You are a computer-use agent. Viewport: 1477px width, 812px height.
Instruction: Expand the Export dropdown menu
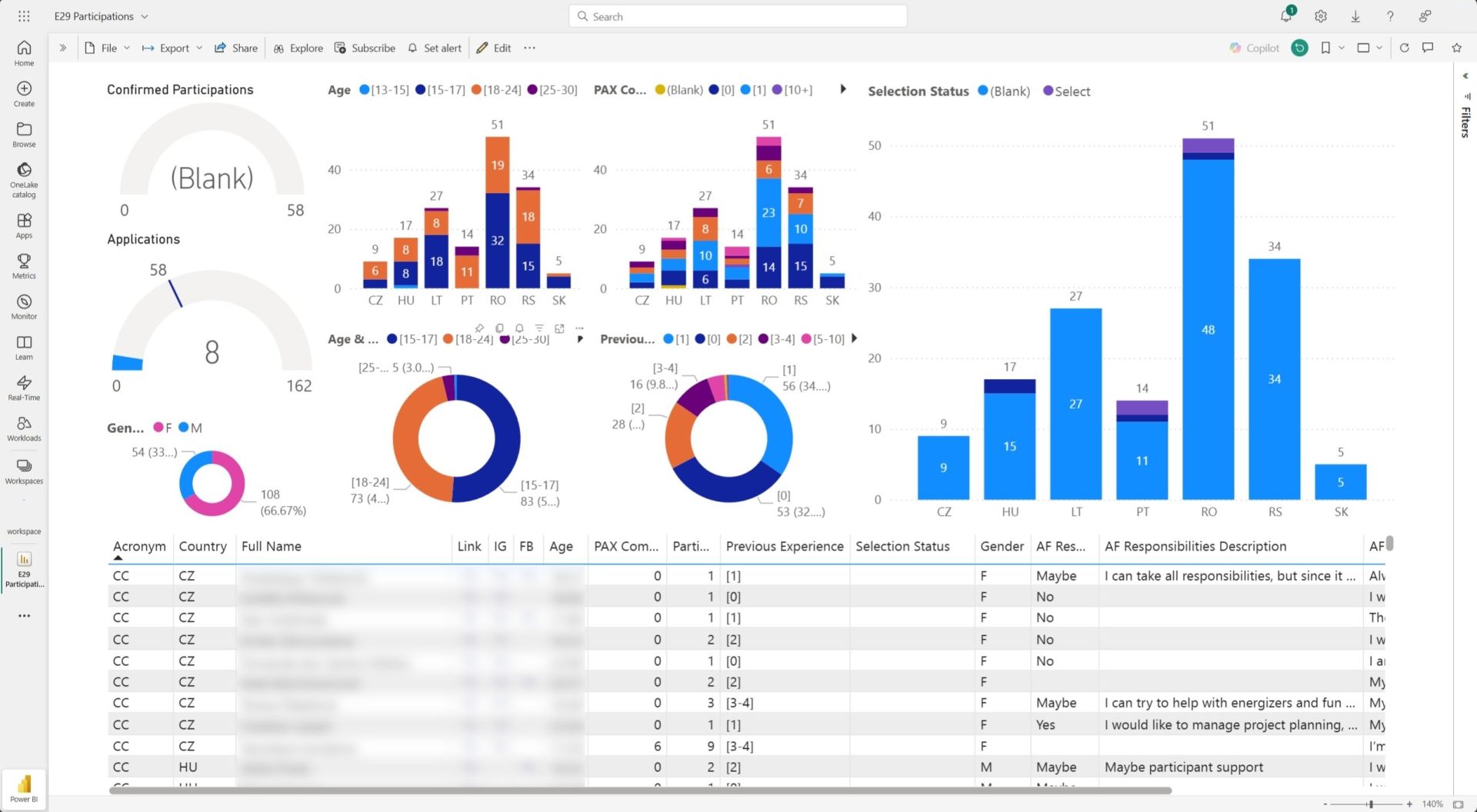pyautogui.click(x=172, y=48)
